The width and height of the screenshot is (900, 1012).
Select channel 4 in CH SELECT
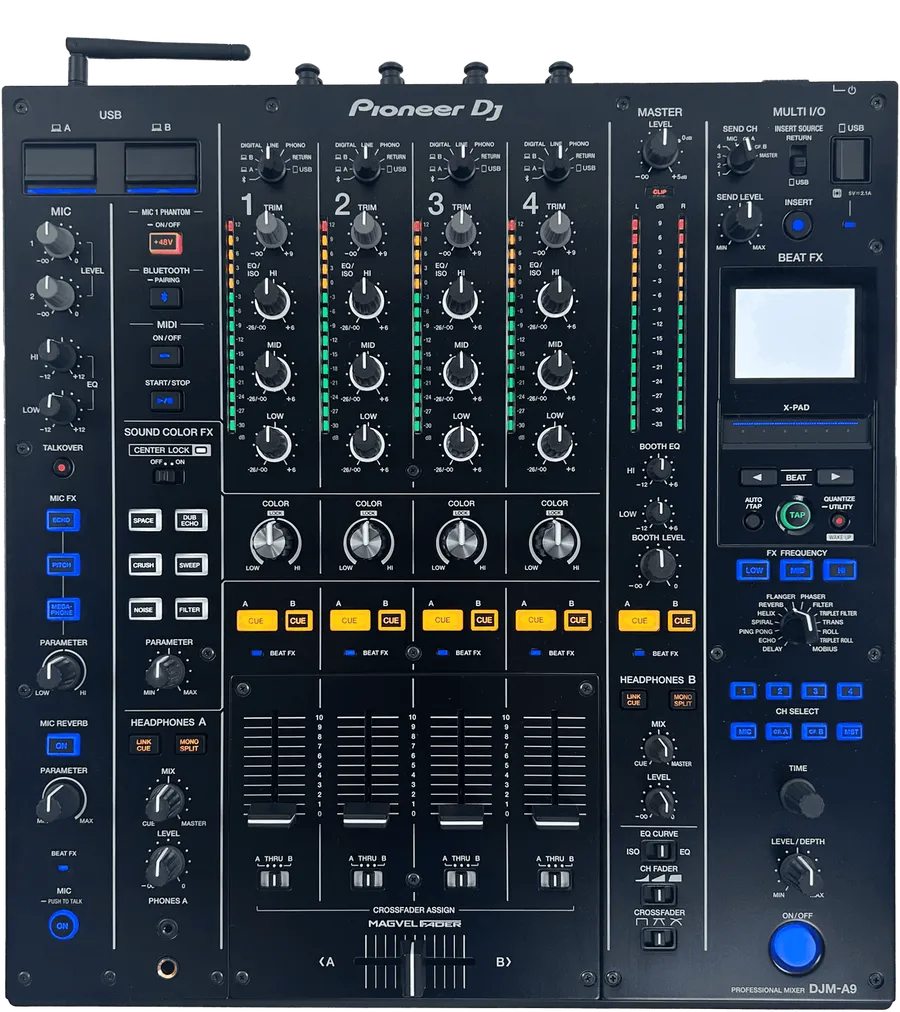[x=850, y=691]
